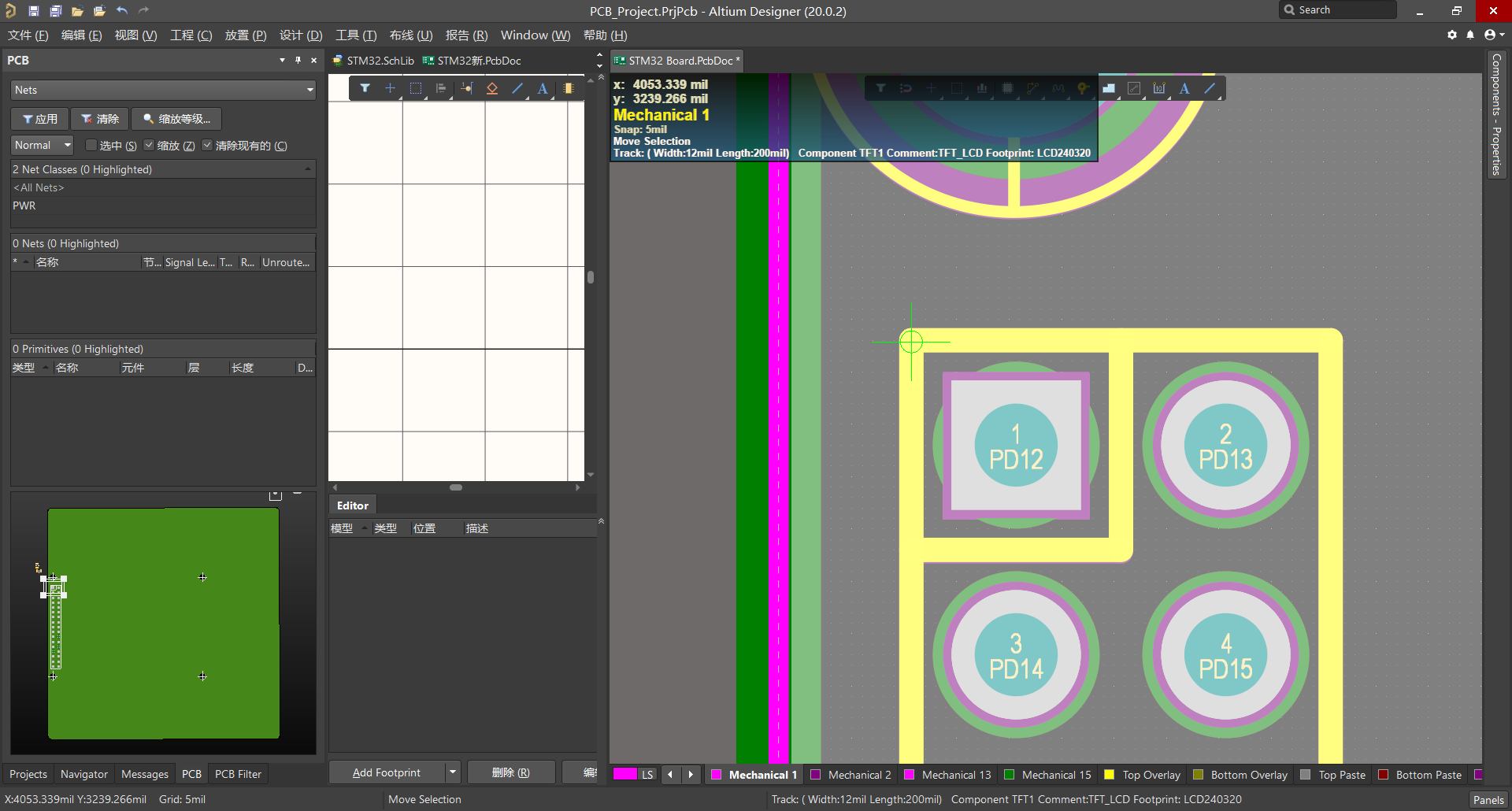Save the active document via the title bar icon
Screen dimensions: 1512x811
pyautogui.click(x=33, y=11)
